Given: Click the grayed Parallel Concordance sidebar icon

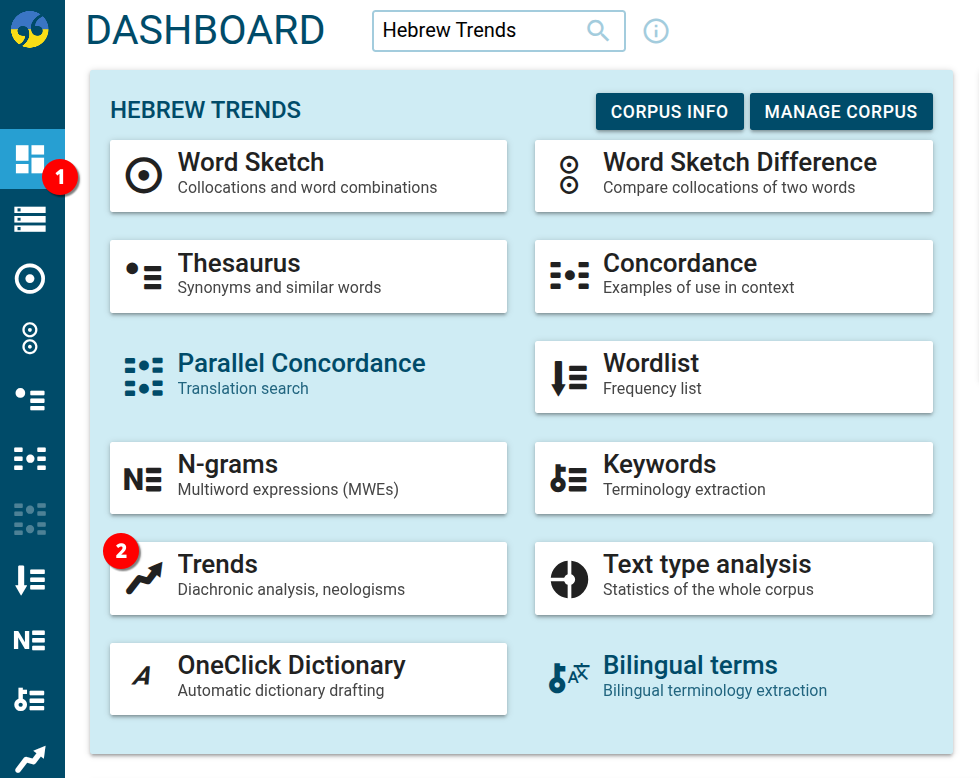Looking at the screenshot, I should pyautogui.click(x=32, y=518).
